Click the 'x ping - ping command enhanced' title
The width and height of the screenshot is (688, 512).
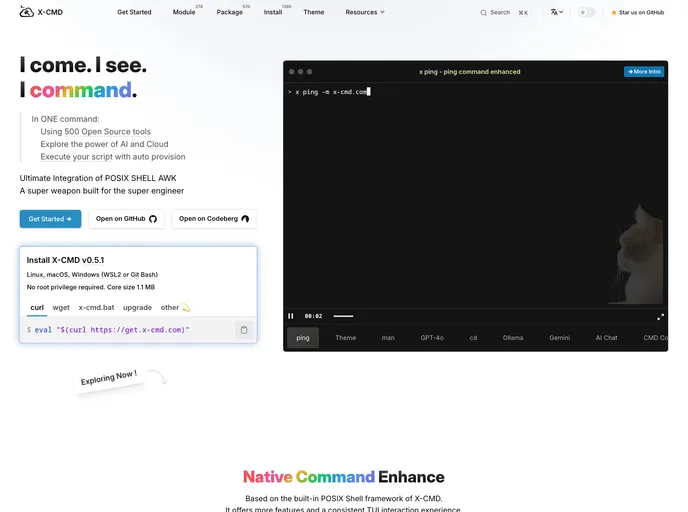[469, 72]
